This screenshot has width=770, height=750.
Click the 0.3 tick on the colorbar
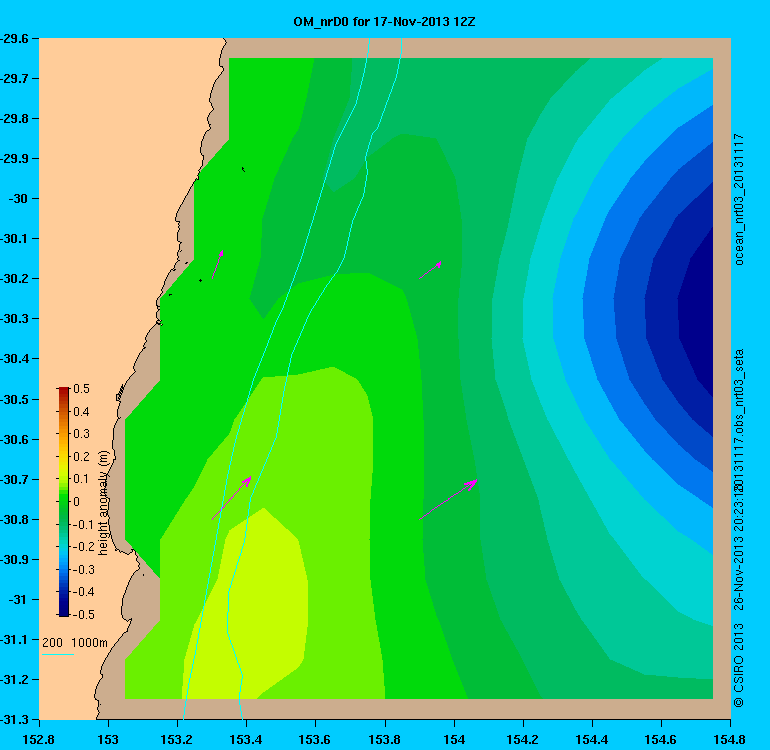pyautogui.click(x=82, y=434)
